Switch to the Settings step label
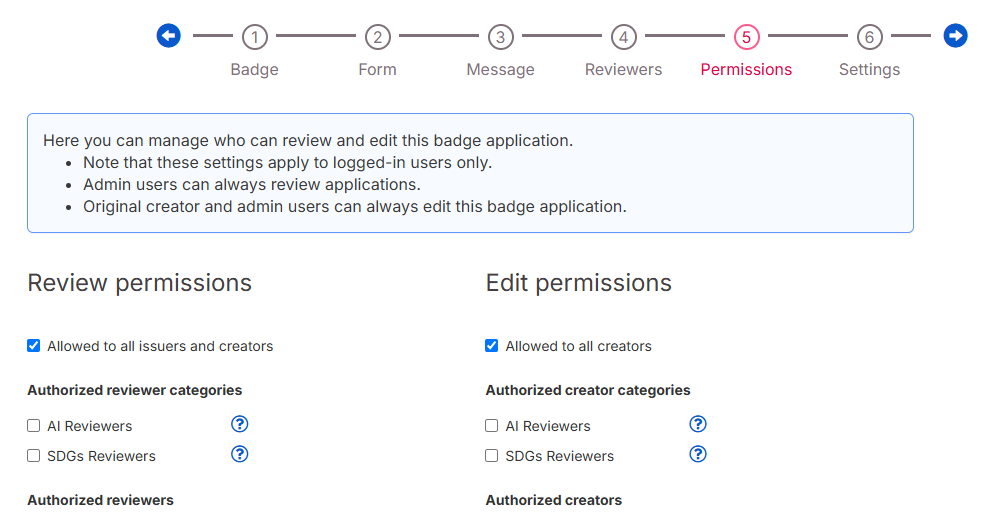 click(x=869, y=69)
